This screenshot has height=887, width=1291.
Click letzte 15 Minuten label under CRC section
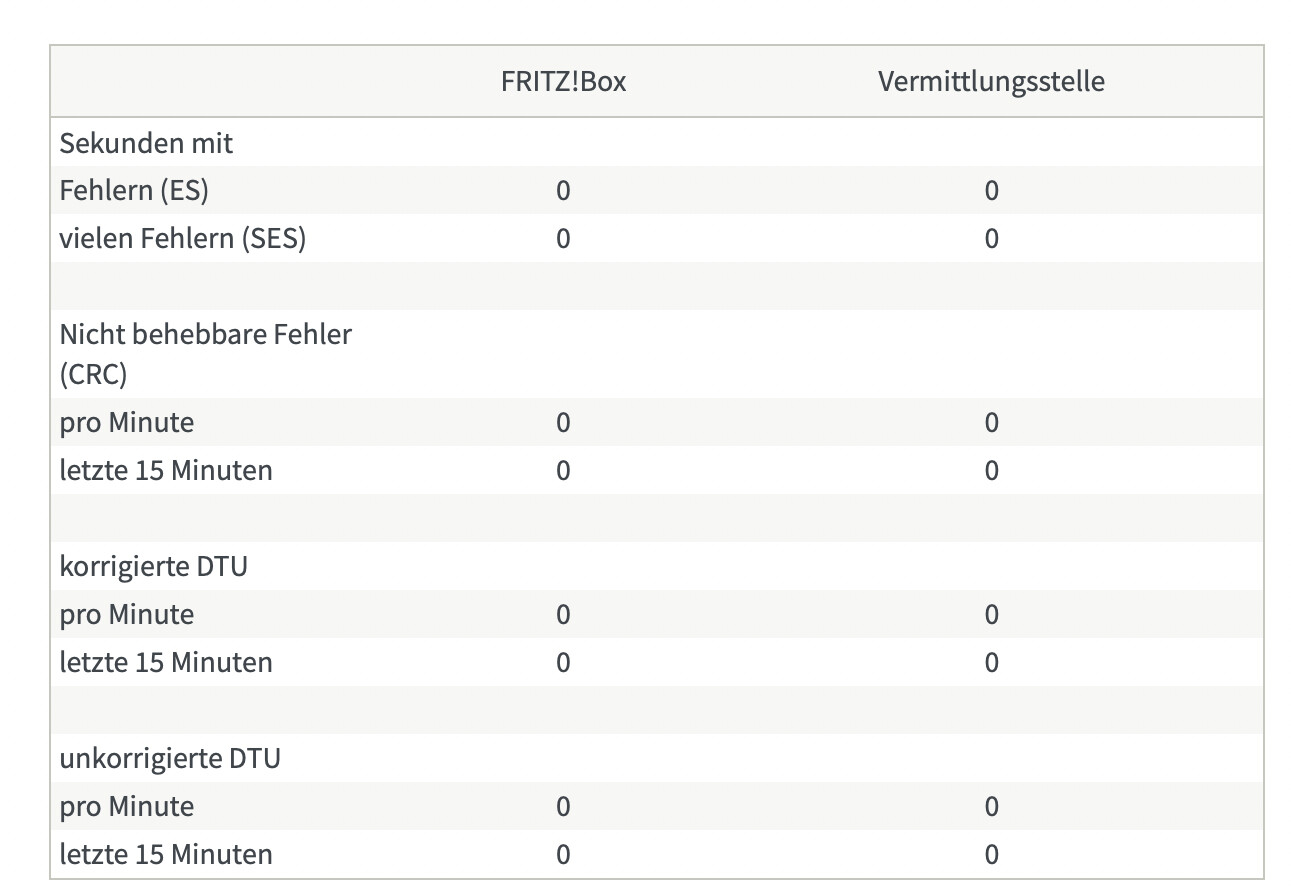166,470
